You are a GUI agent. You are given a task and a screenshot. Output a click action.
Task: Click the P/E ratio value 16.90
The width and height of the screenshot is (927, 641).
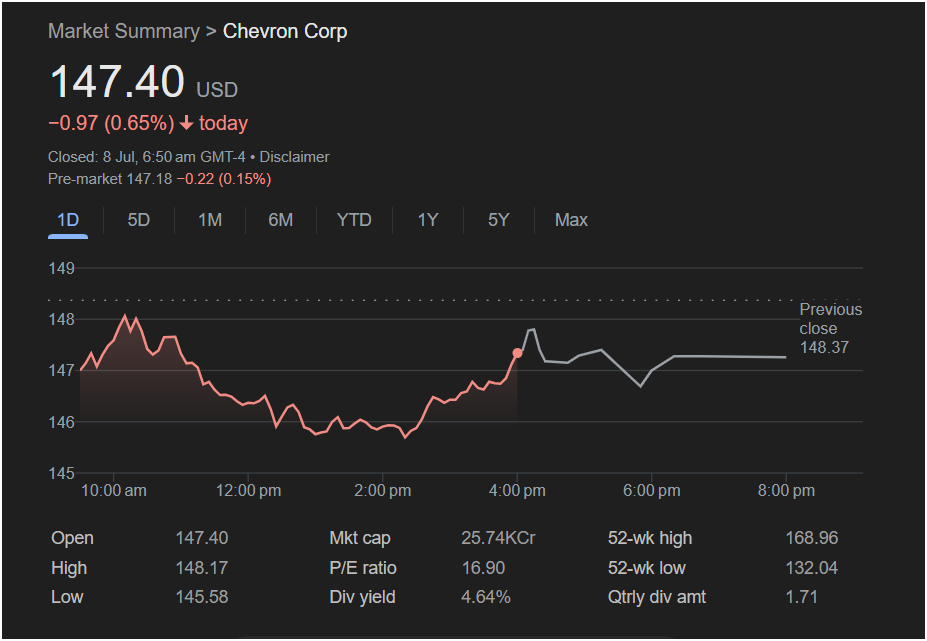tap(483, 568)
